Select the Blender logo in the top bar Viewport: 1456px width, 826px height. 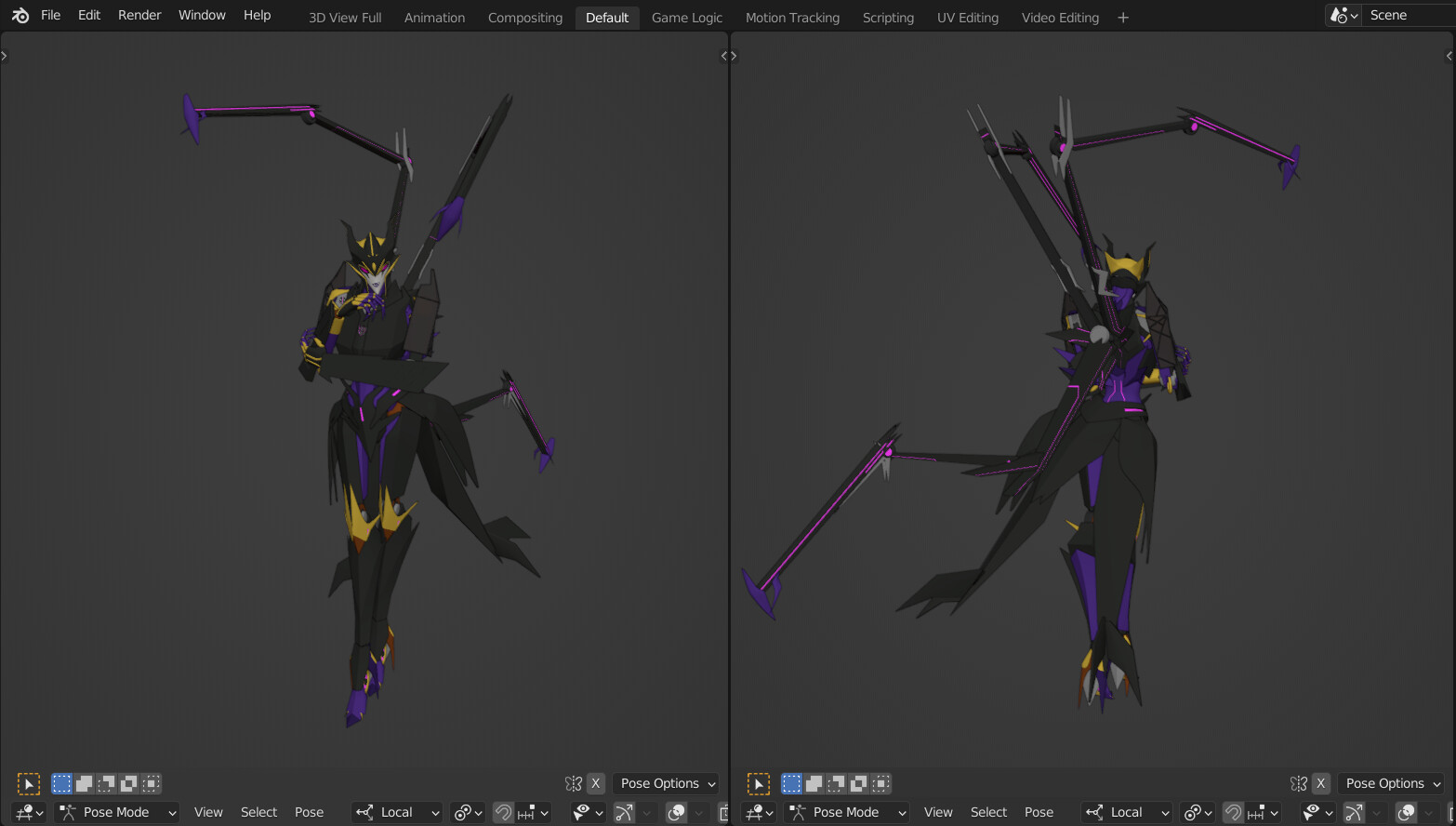20,15
